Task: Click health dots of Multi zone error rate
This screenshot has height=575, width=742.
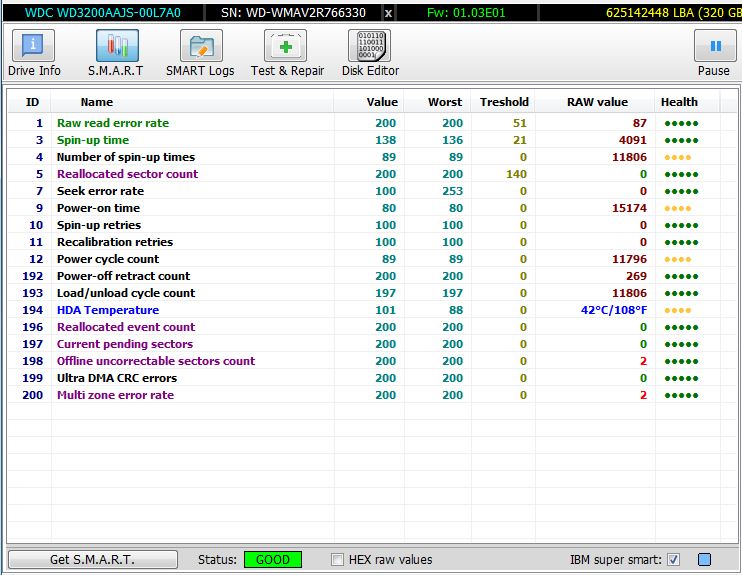Action: pos(681,396)
